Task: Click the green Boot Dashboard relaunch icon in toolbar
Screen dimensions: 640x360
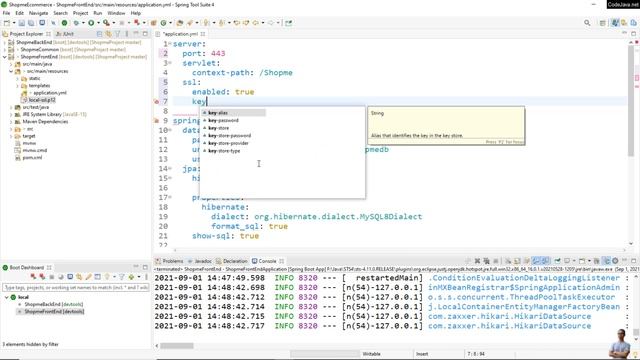Action: 64,23
